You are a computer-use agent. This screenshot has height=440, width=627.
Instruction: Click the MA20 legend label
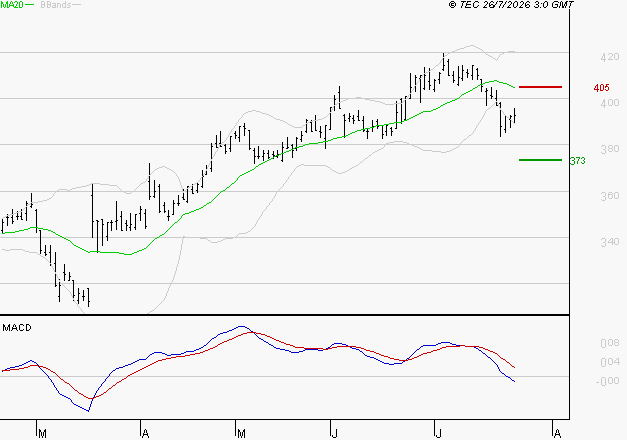click(12, 5)
